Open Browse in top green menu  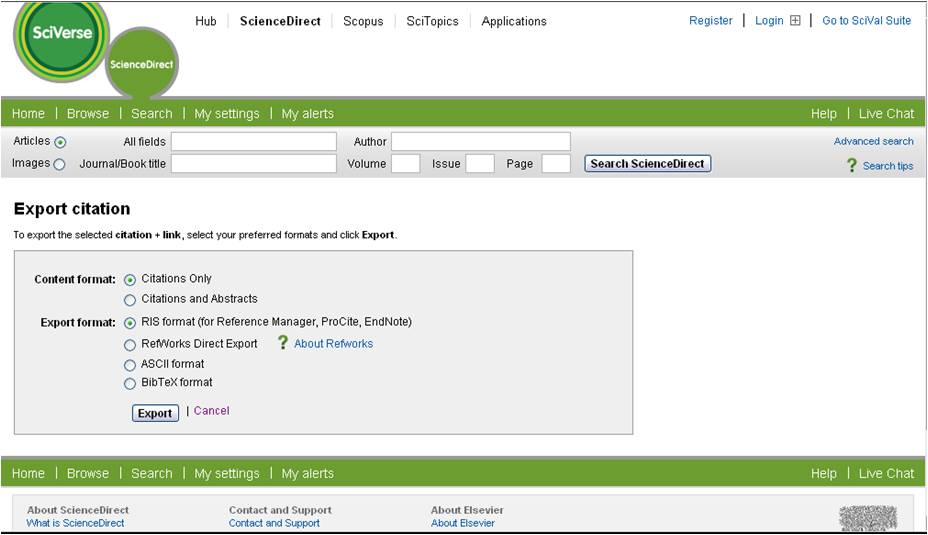tap(88, 114)
